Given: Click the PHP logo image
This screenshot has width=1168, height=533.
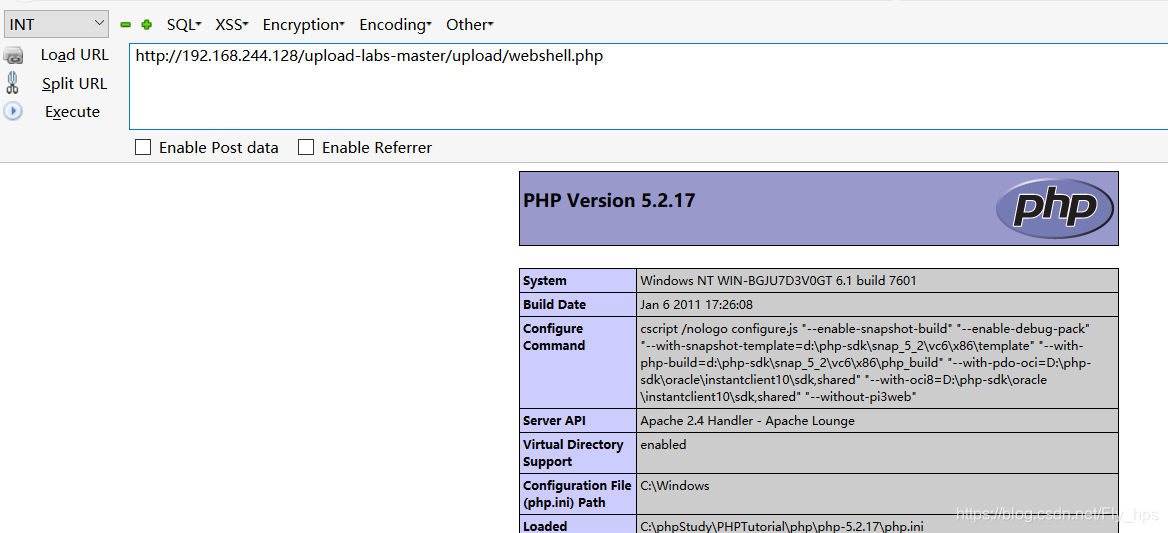Looking at the screenshot, I should tap(1055, 207).
